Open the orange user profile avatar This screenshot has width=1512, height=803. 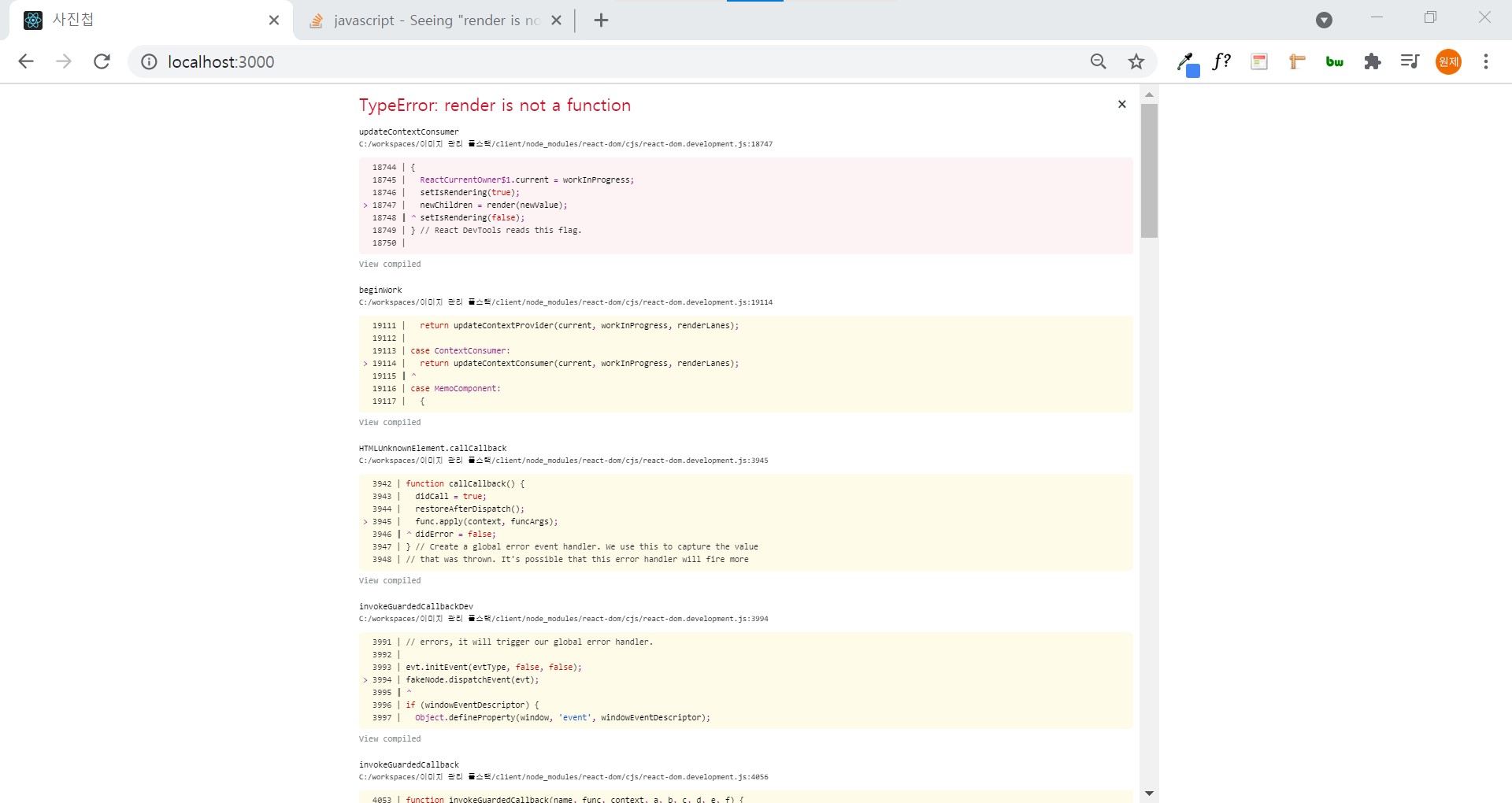pos(1448,61)
